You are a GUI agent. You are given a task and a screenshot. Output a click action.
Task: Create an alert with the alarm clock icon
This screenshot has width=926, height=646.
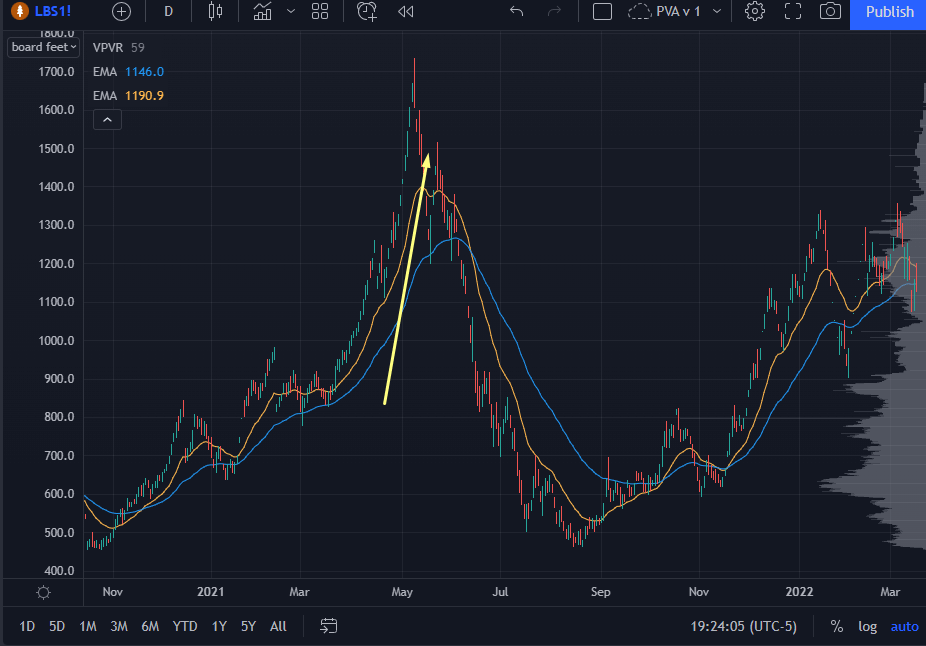point(367,11)
